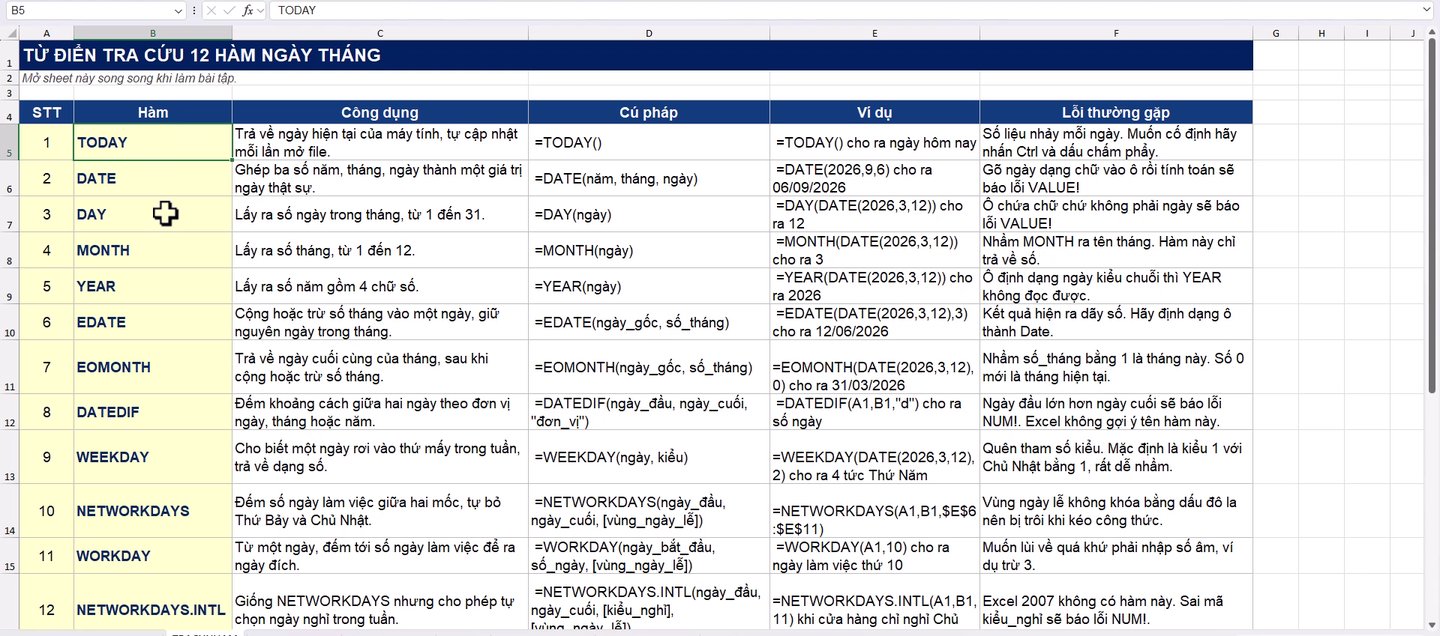Click the syntax cell '=WEEKDAY(ngày, kiểu)'
This screenshot has height=636, width=1440.
tap(649, 457)
